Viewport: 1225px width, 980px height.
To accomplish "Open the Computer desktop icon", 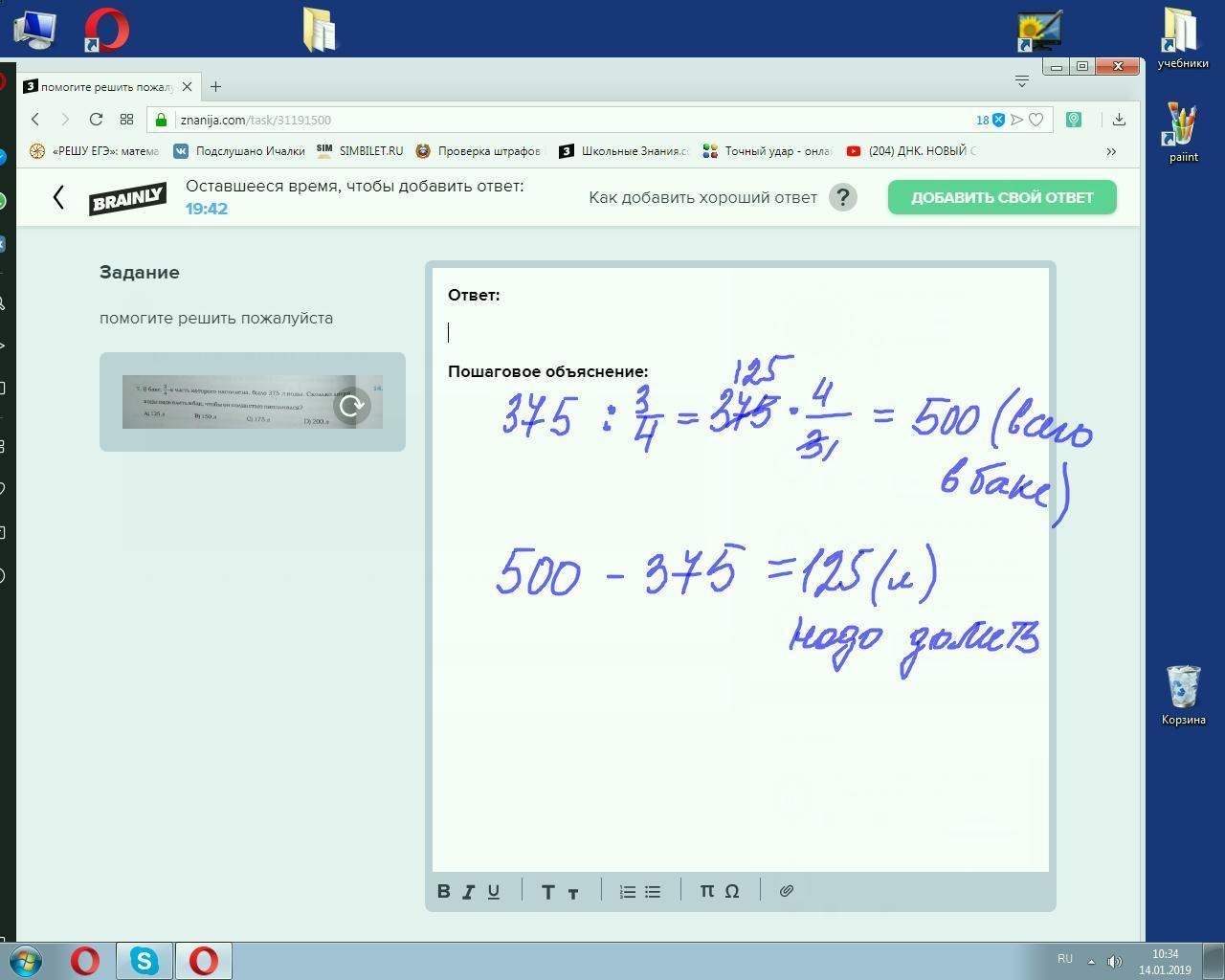I will click(34, 30).
